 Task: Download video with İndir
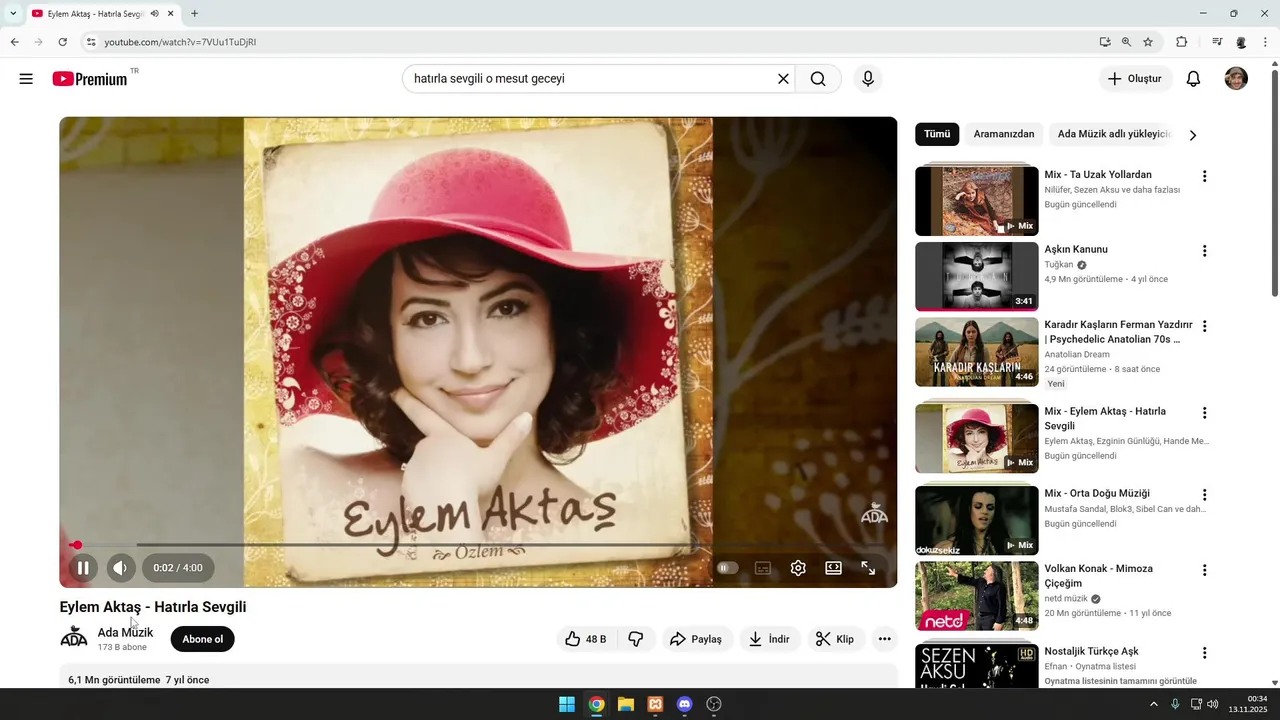(769, 639)
